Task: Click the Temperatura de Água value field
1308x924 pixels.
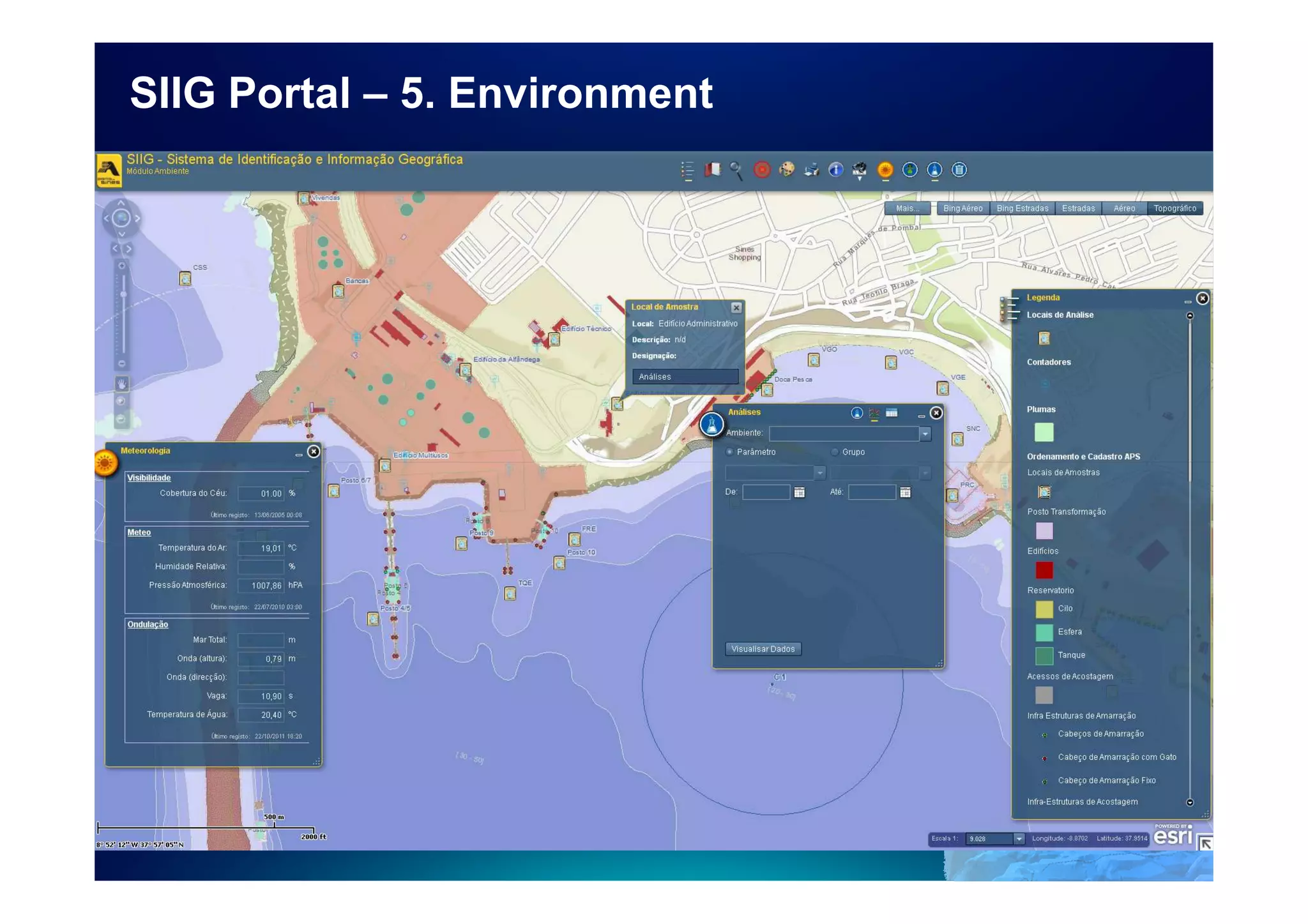Action: (x=261, y=715)
